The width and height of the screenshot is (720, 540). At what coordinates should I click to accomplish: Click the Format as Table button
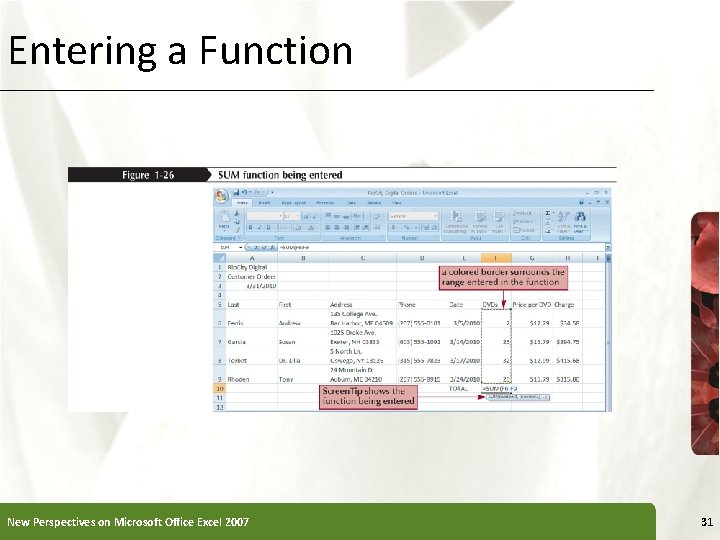(x=480, y=222)
